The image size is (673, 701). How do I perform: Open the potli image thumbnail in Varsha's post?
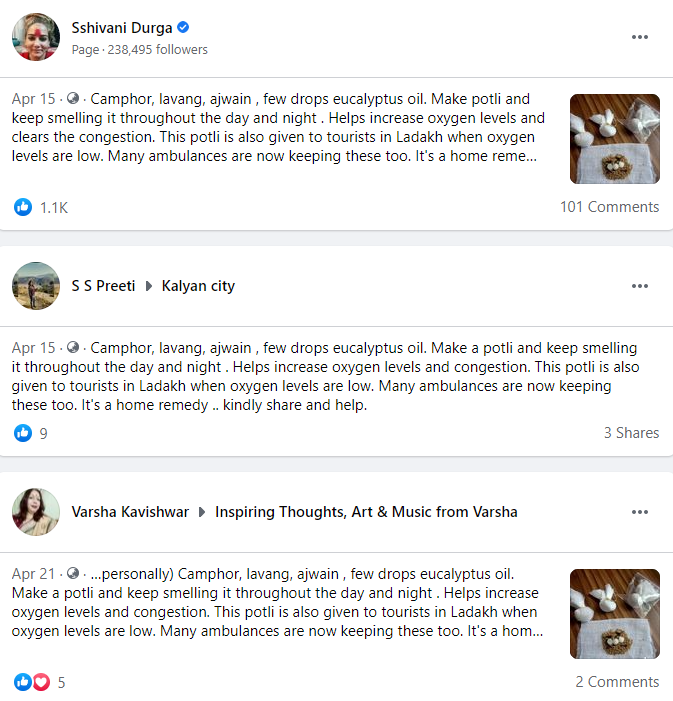point(614,614)
